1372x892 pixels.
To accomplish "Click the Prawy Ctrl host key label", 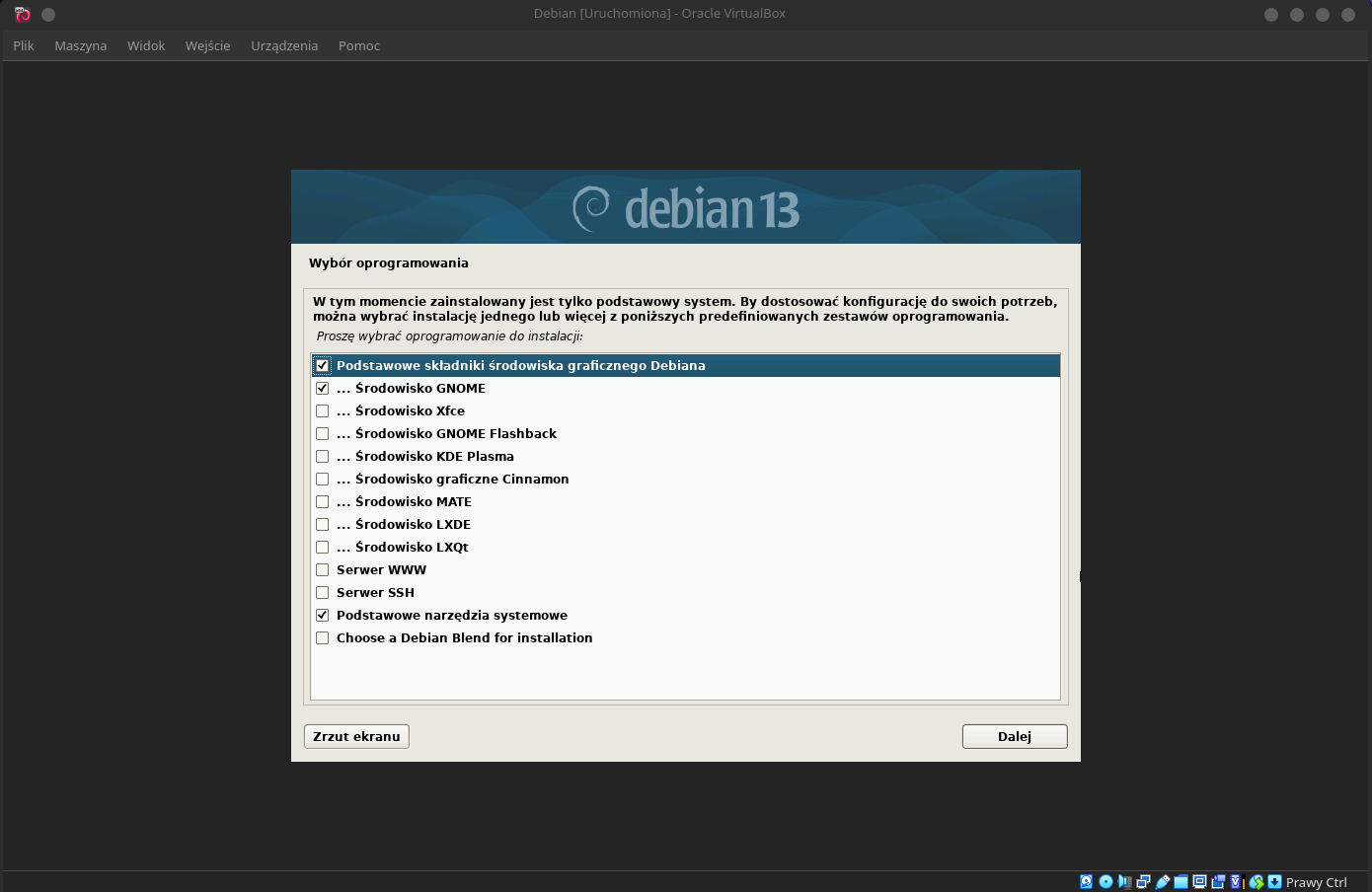I will tap(1317, 882).
